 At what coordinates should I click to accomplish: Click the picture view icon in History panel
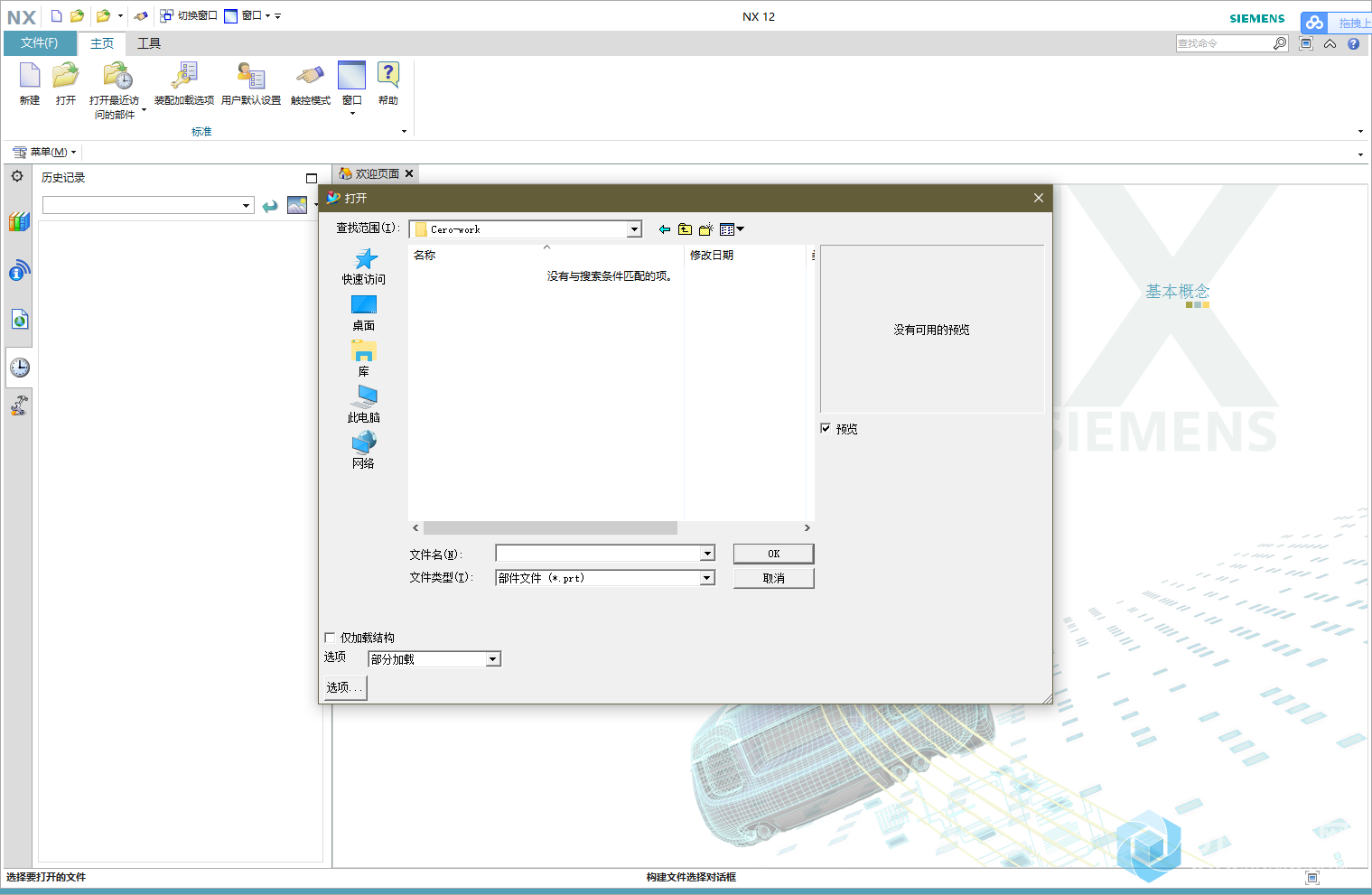pos(297,205)
